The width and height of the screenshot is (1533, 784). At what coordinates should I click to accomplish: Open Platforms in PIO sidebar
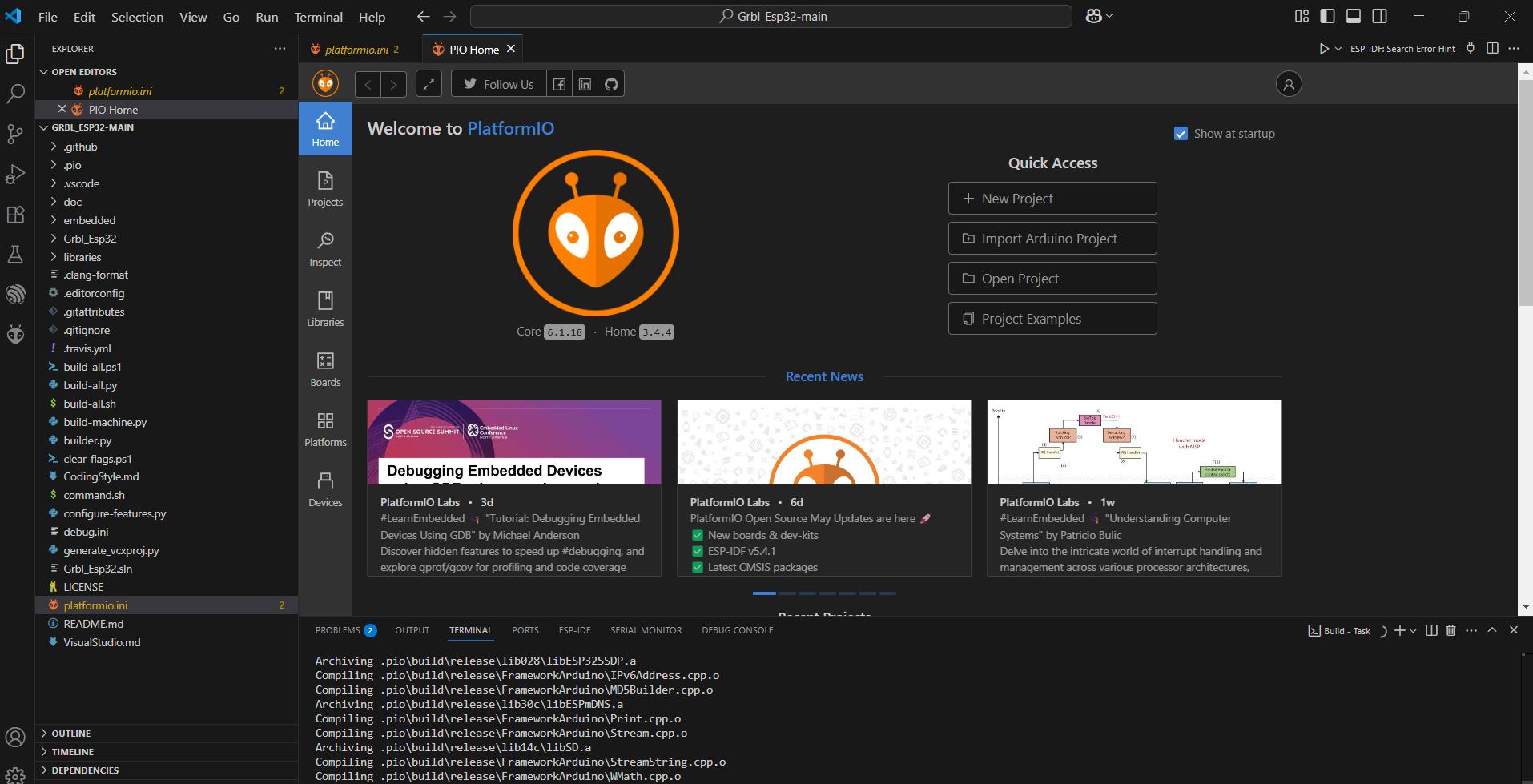click(325, 429)
